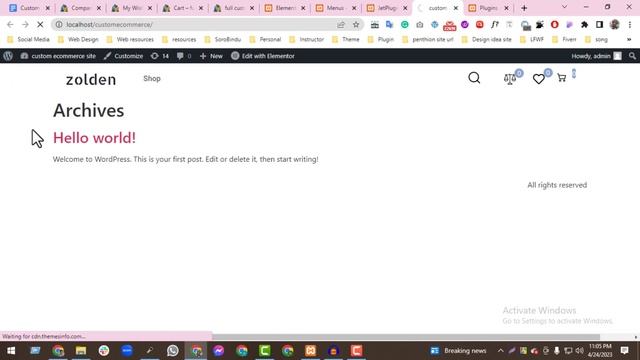The image size is (640, 360).
Task: Switch to the Menus tab
Action: click(336, 8)
